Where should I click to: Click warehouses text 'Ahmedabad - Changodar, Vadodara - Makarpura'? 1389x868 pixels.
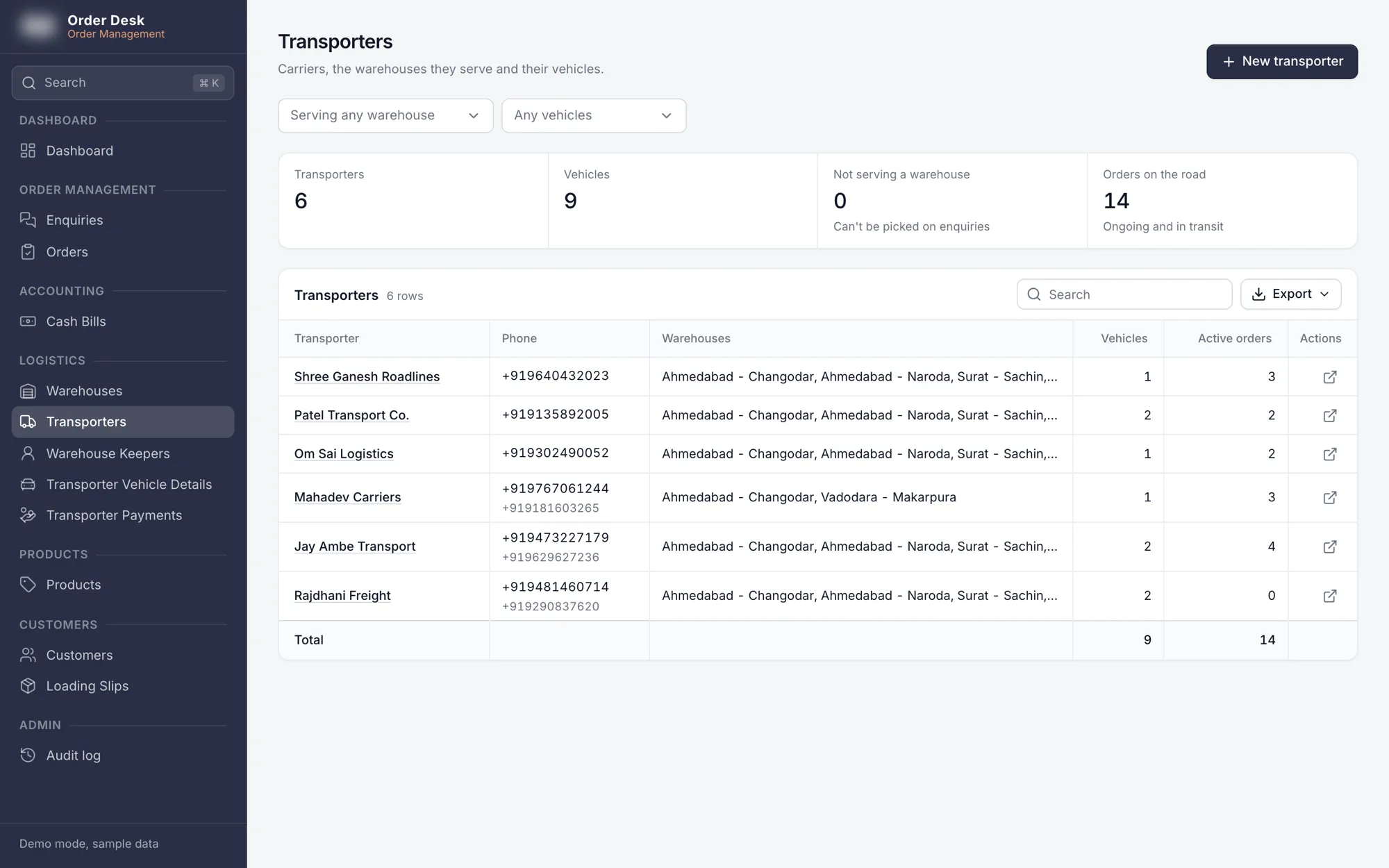809,497
